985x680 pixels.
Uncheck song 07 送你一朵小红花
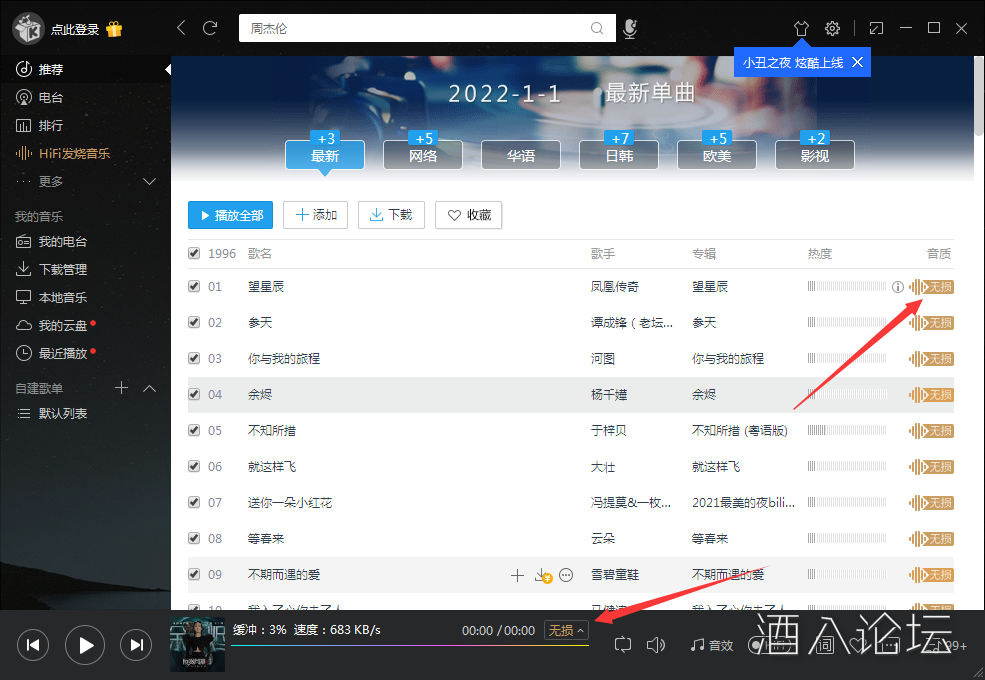tap(194, 502)
